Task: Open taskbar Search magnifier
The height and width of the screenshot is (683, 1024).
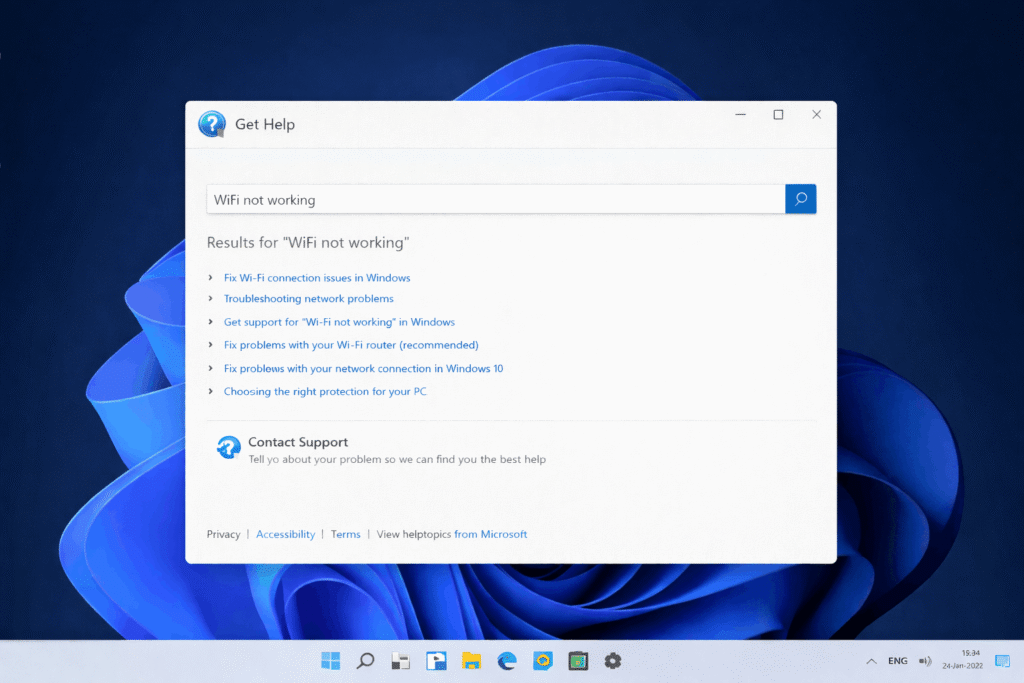Action: 366,661
